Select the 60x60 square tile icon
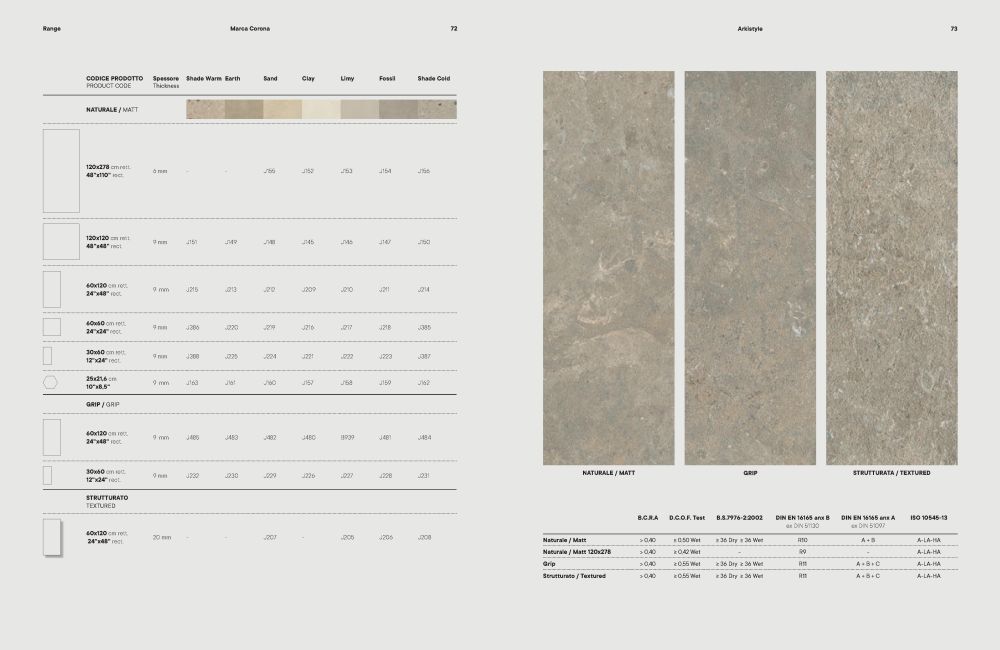The image size is (1000, 650). click(52, 327)
